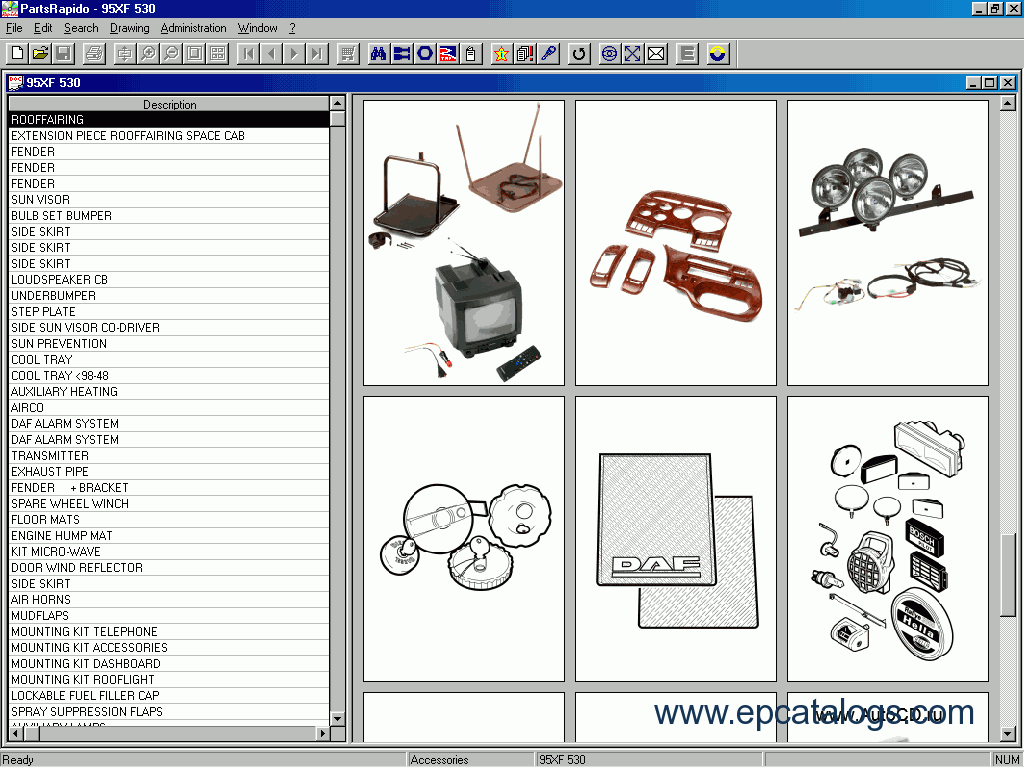This screenshot has width=1024, height=768.
Task: Open the Search menu
Action: 81,28
